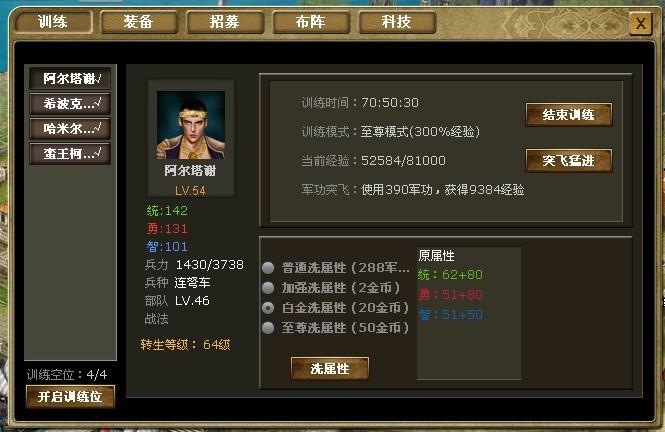Go to the 科技 tab
Viewport: 665px width, 432px height.
(397, 22)
